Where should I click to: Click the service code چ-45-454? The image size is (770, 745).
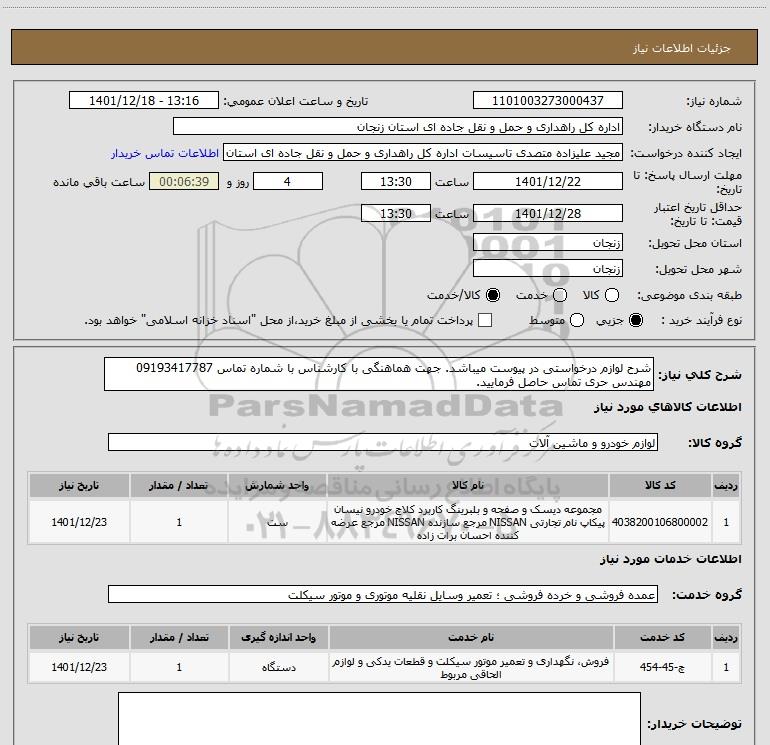(x=662, y=667)
